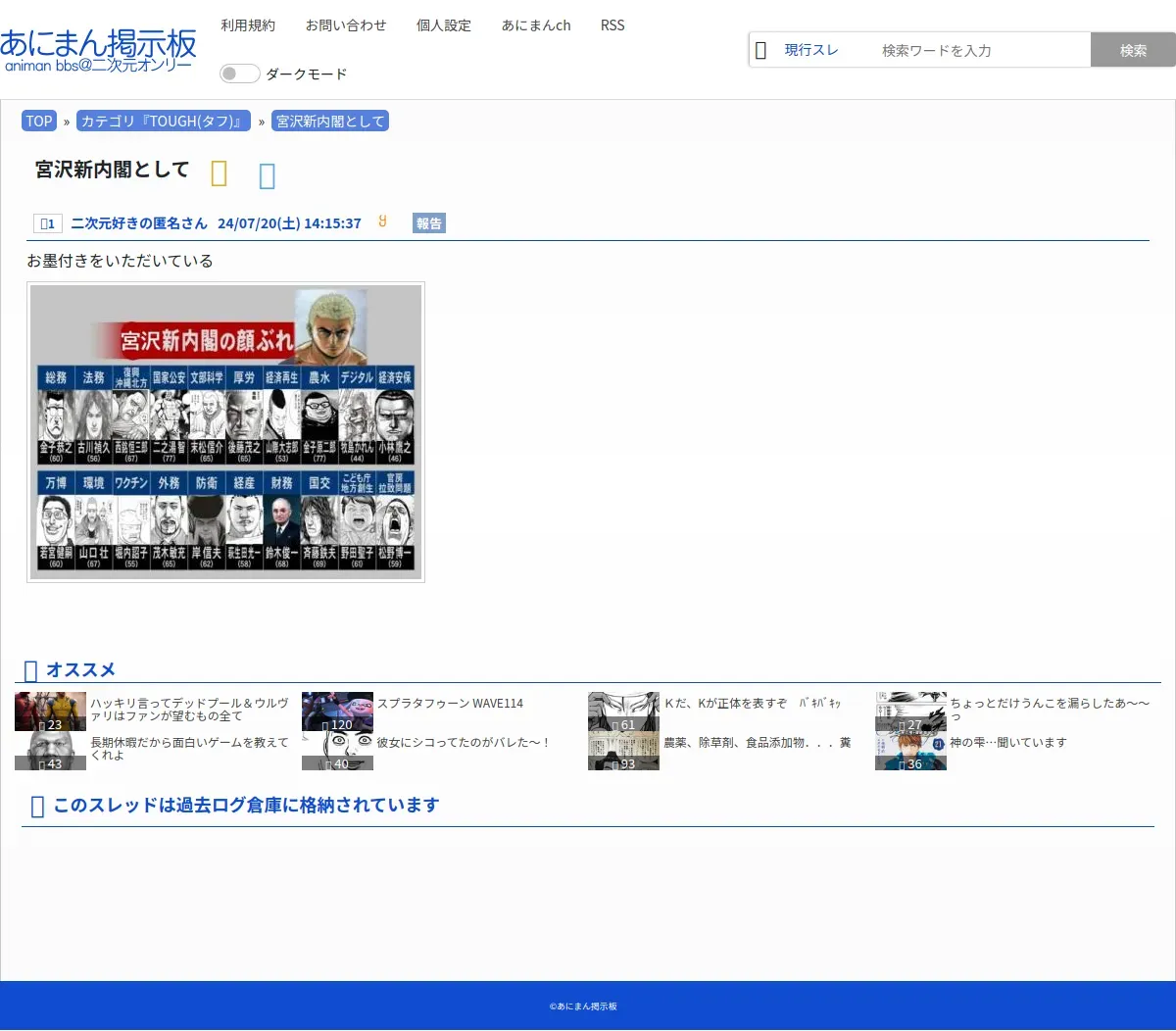Open the RSS feed link
The height and width of the screenshot is (1031, 1176).
tap(612, 25)
